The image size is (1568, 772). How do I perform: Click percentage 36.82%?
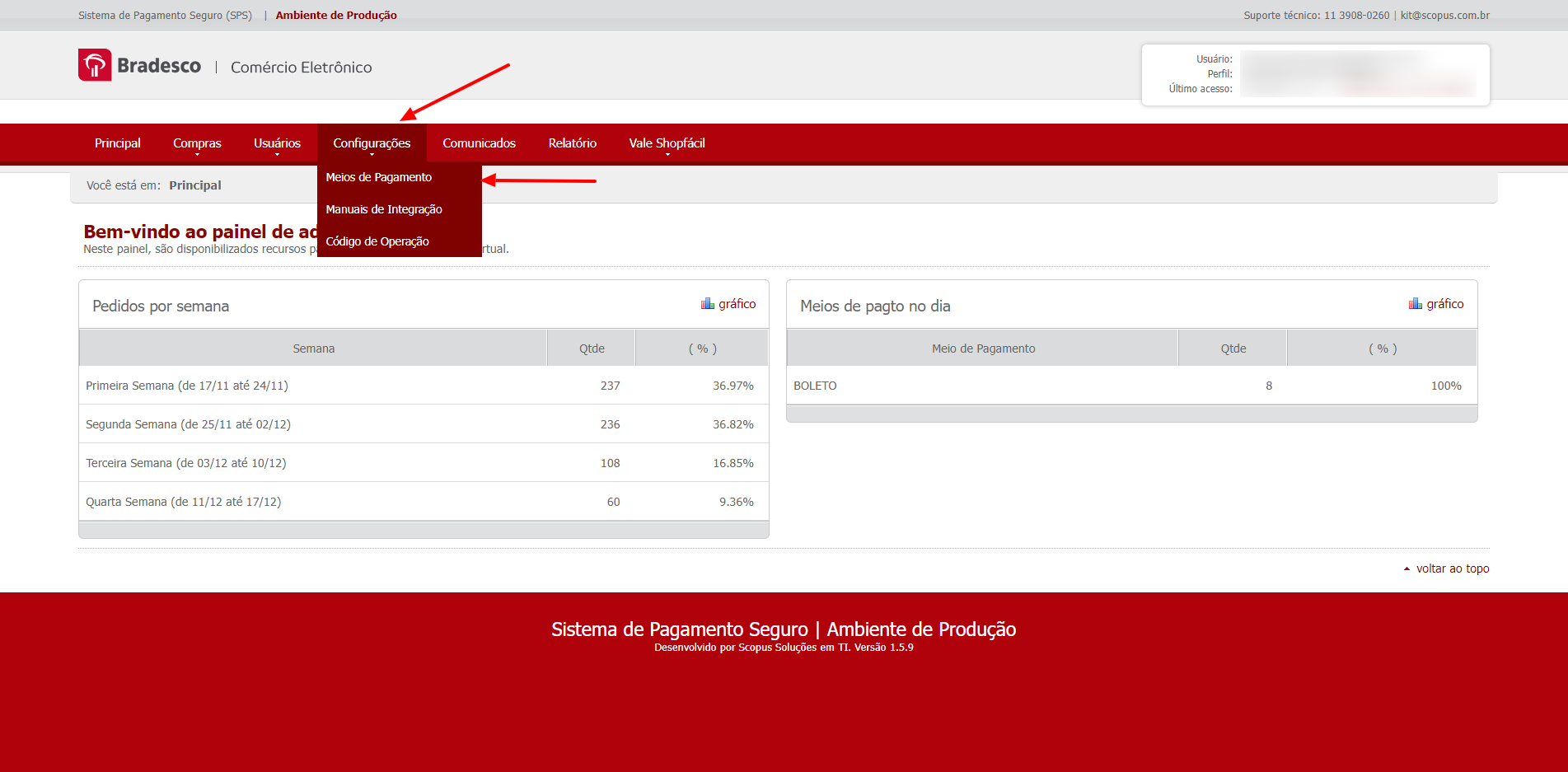[x=733, y=424]
